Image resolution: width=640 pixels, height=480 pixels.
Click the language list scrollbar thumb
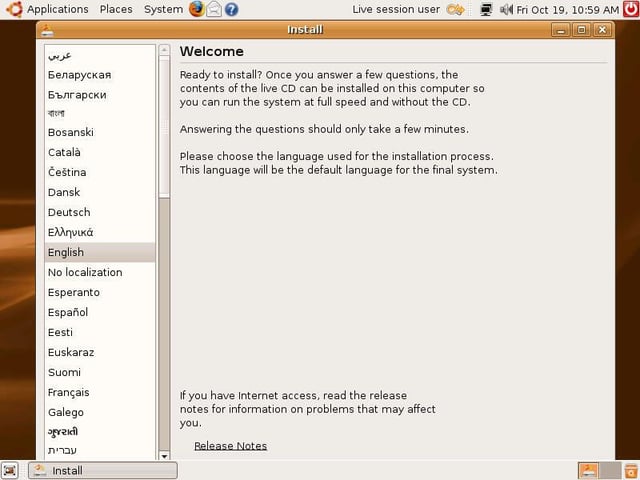pos(164,127)
